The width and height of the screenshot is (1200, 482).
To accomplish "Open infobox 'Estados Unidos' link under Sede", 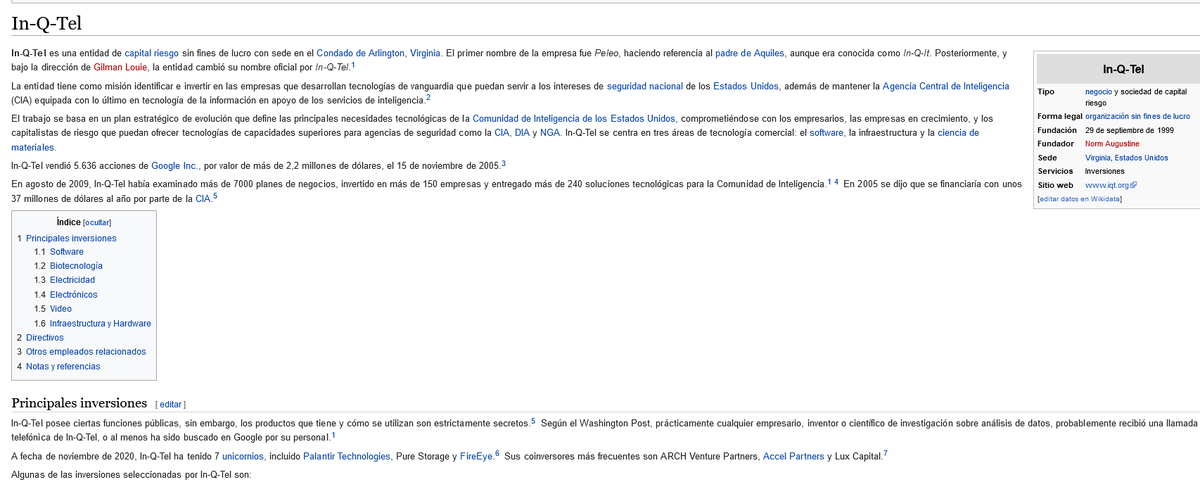I will (1143, 158).
